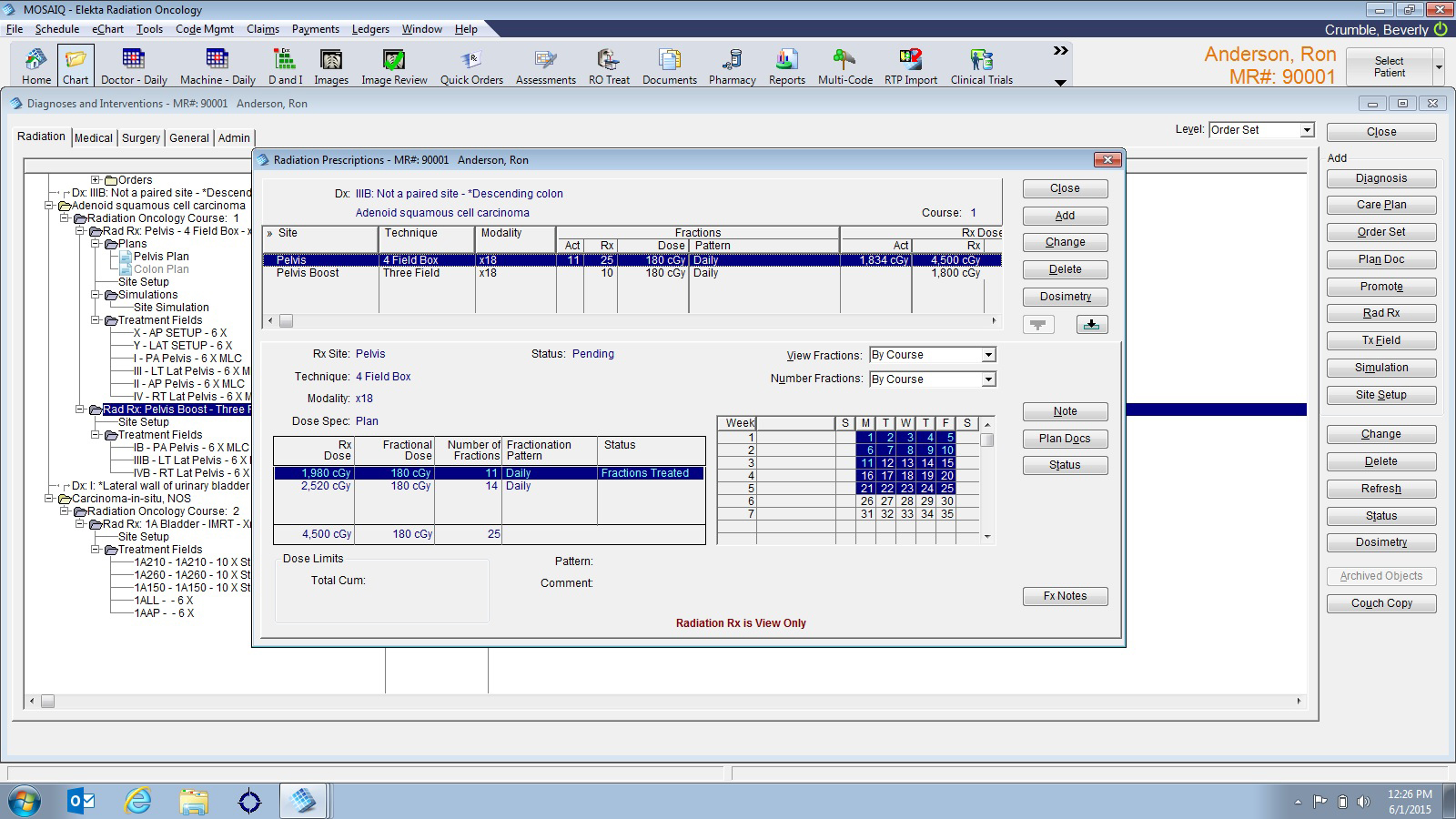Select the Site Simulation tree item
The width and height of the screenshot is (1456, 819).
coord(171,308)
